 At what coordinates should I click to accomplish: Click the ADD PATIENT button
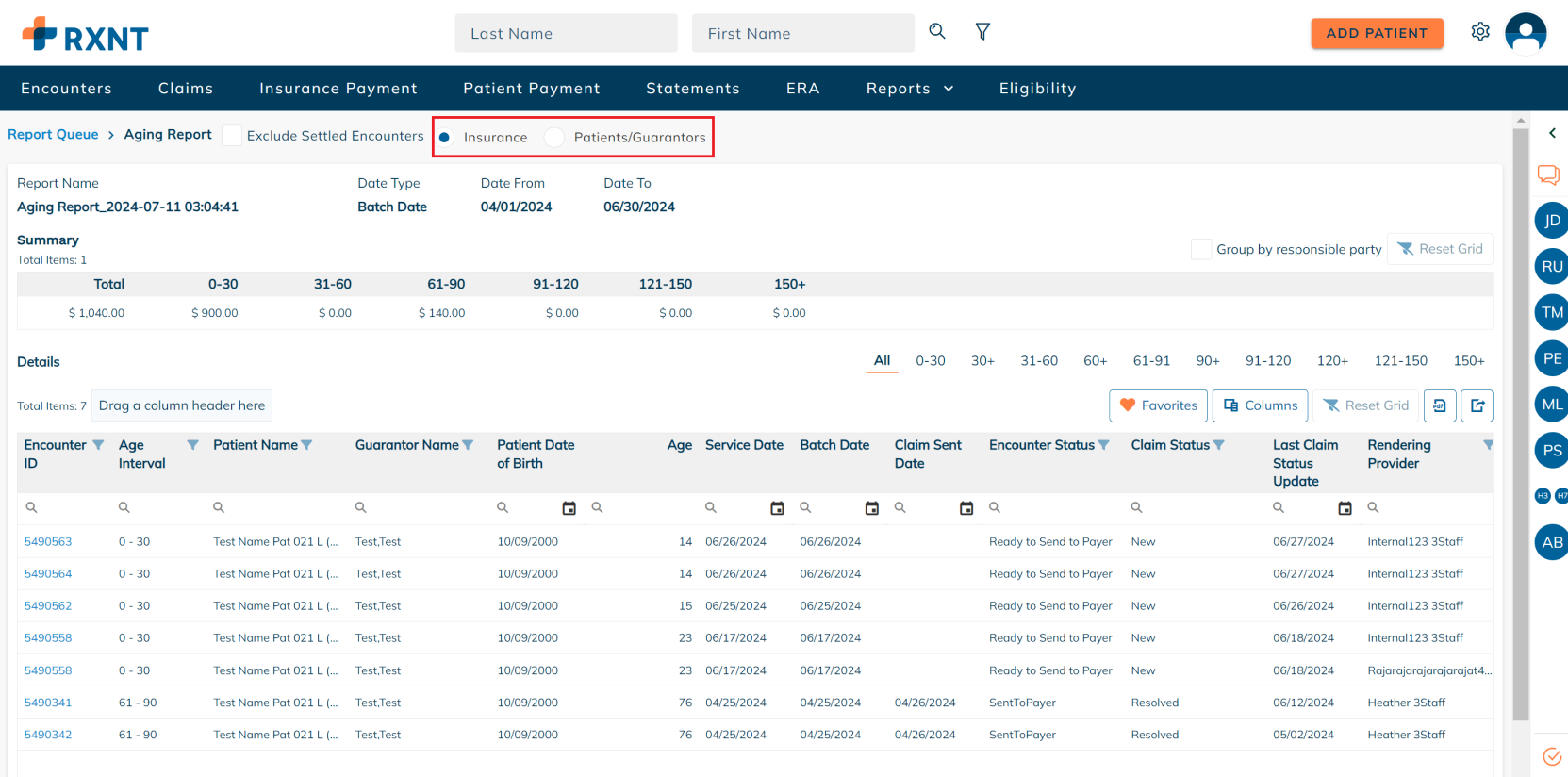tap(1377, 33)
